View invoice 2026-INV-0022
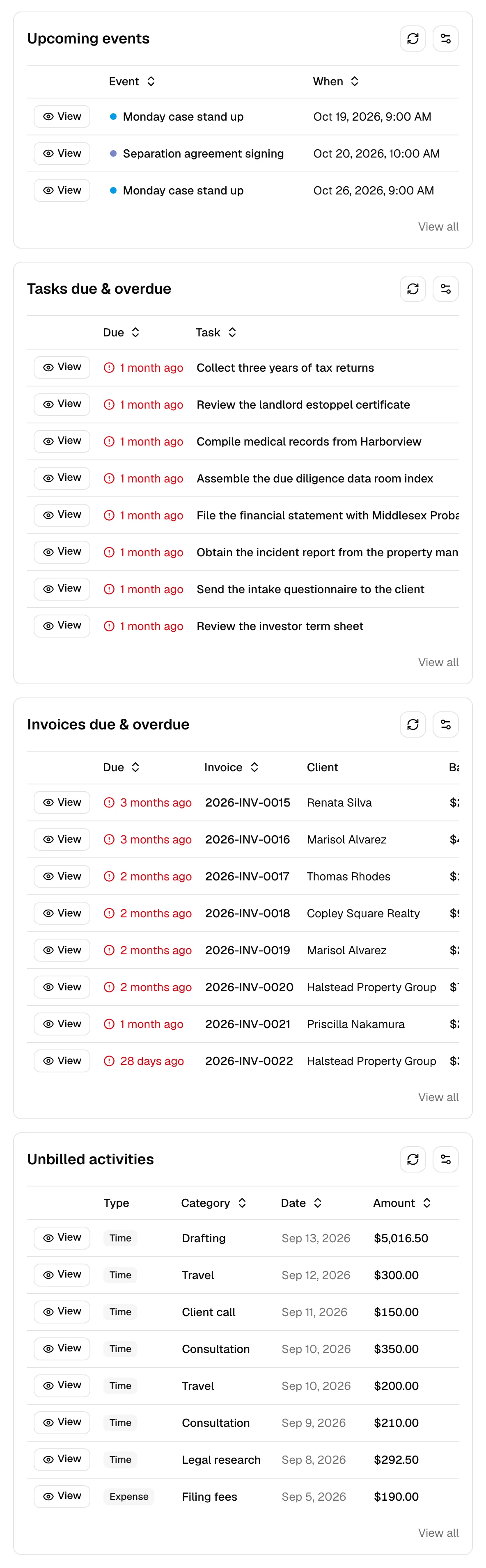Screen dimensions: 486x1568 tap(62, 1061)
